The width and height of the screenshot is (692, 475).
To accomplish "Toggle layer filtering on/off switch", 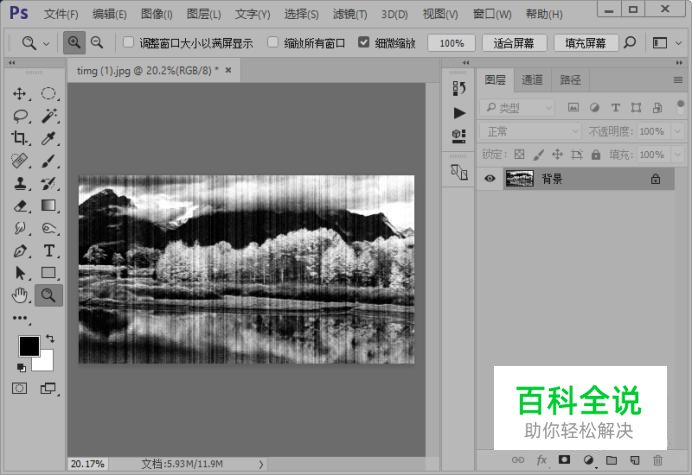I will tap(680, 107).
